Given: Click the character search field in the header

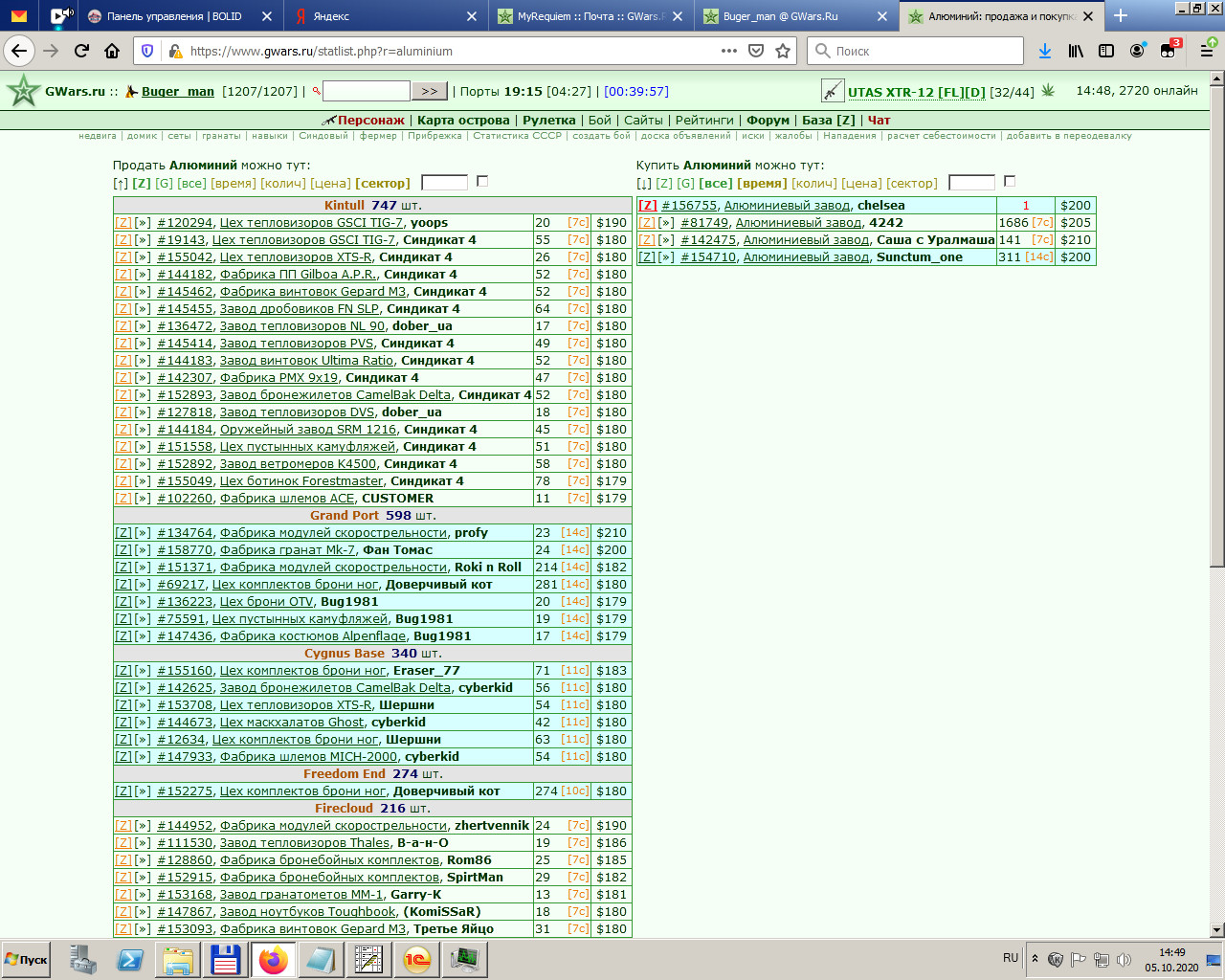Looking at the screenshot, I should coord(367,91).
